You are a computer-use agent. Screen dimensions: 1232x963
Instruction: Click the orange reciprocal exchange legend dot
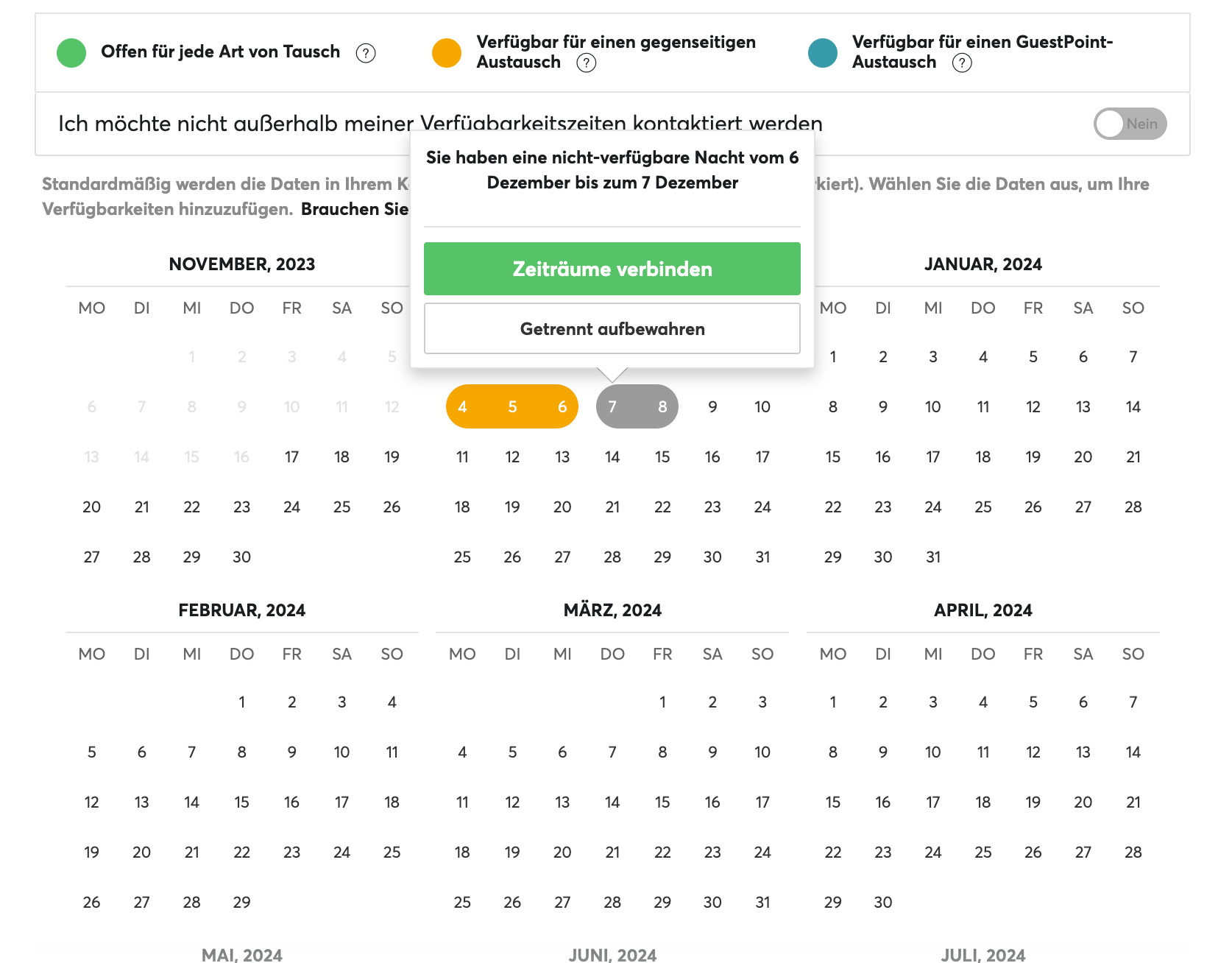pos(447,53)
